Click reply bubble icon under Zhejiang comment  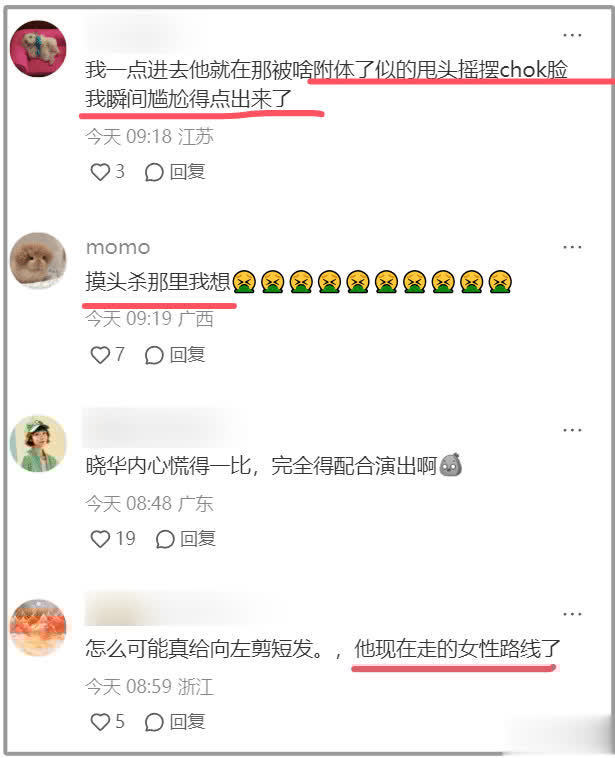click(x=154, y=722)
